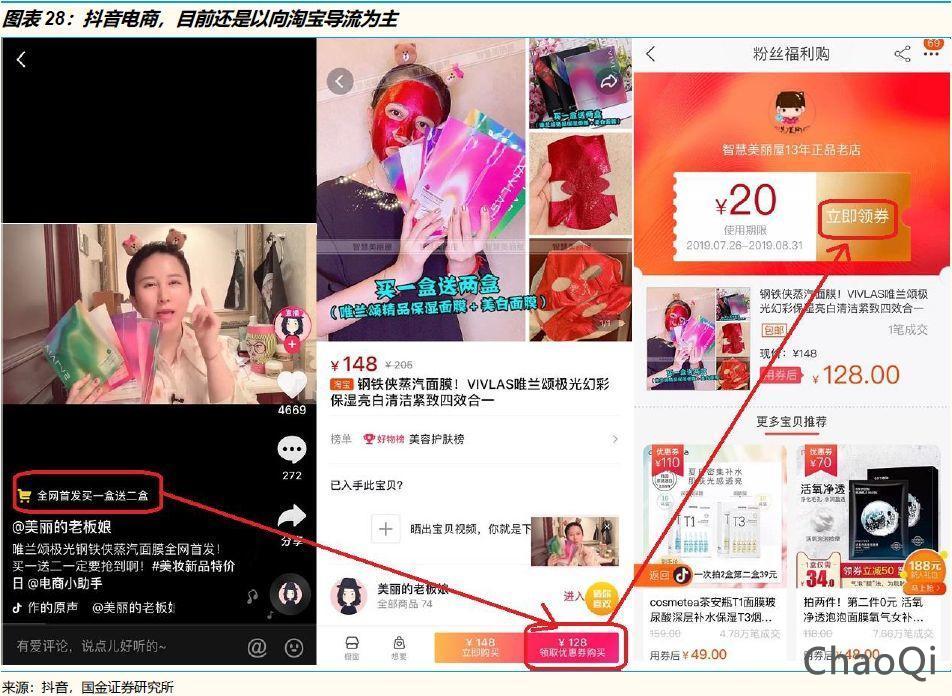Image resolution: width=952 pixels, height=696 pixels.
Task: Open 活氧净透 bubble mask card
Action: (x=868, y=551)
